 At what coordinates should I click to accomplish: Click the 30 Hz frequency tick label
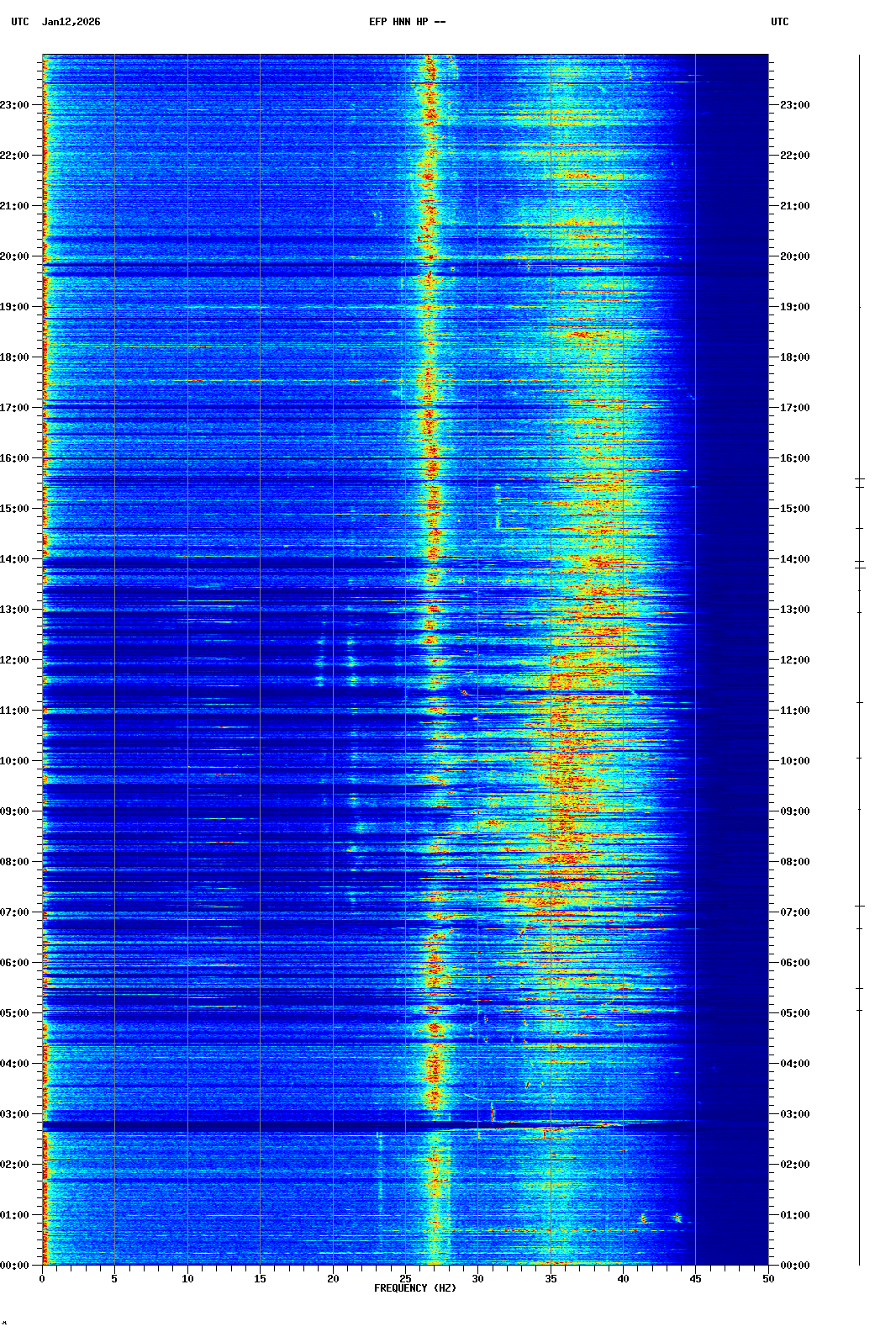[x=477, y=1279]
